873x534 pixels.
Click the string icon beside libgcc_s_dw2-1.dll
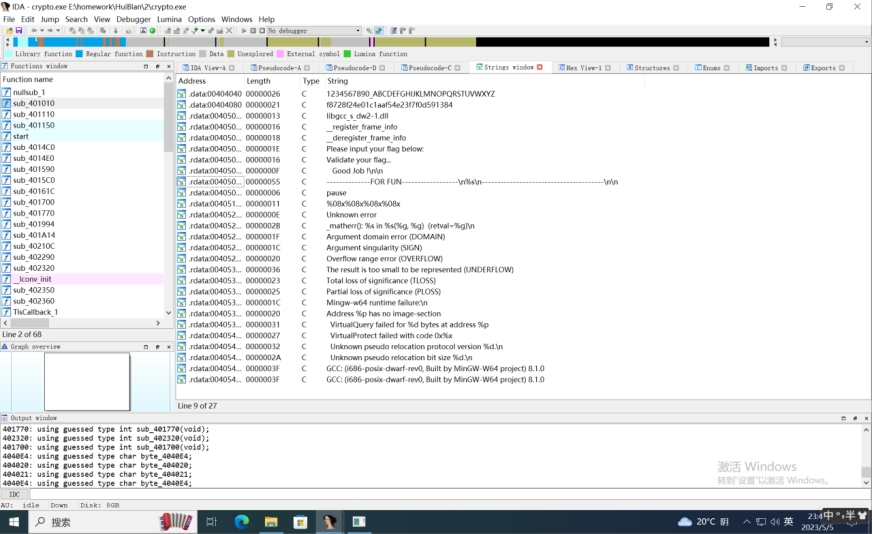pyautogui.click(x=182, y=116)
